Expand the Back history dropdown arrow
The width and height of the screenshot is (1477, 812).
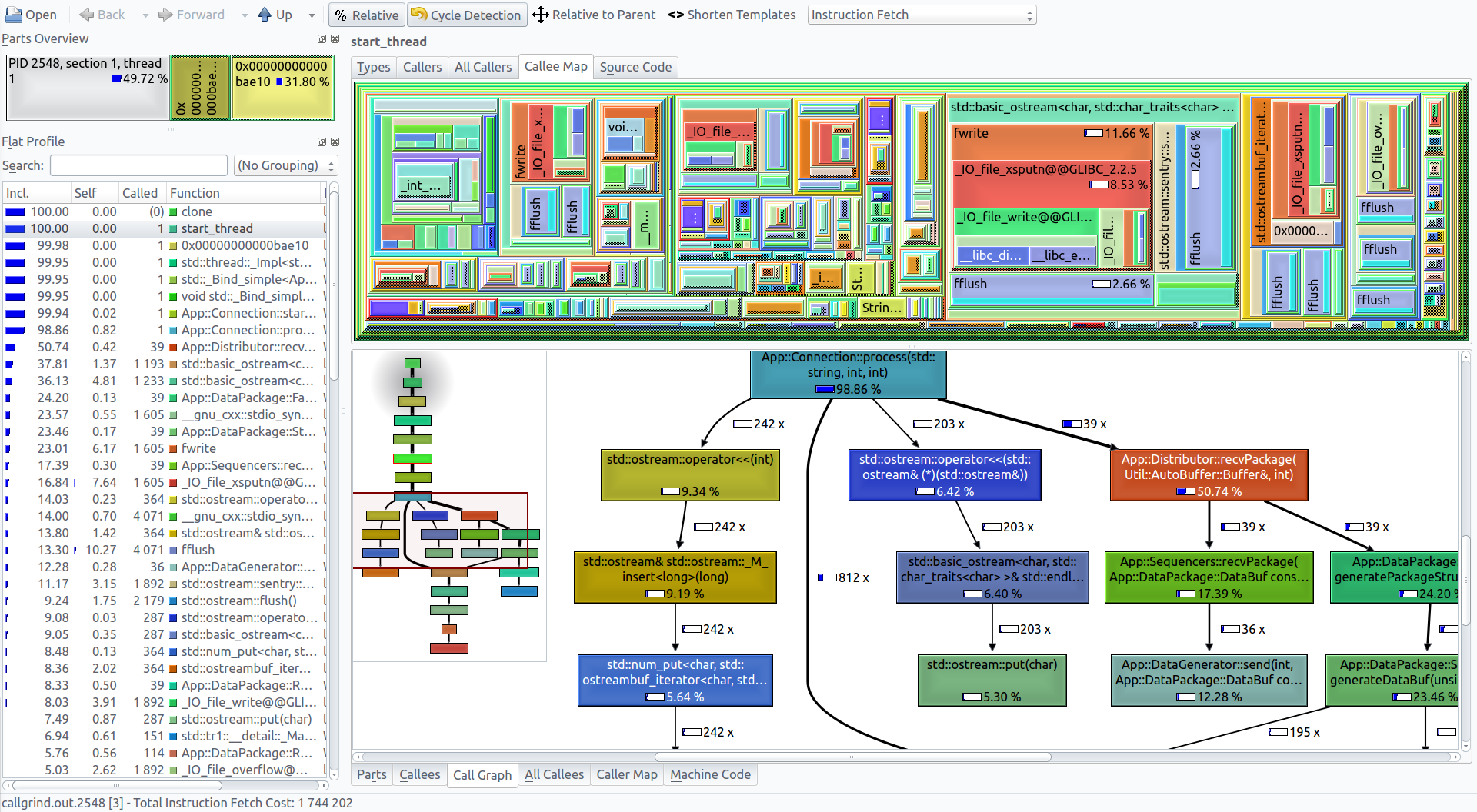[x=145, y=15]
